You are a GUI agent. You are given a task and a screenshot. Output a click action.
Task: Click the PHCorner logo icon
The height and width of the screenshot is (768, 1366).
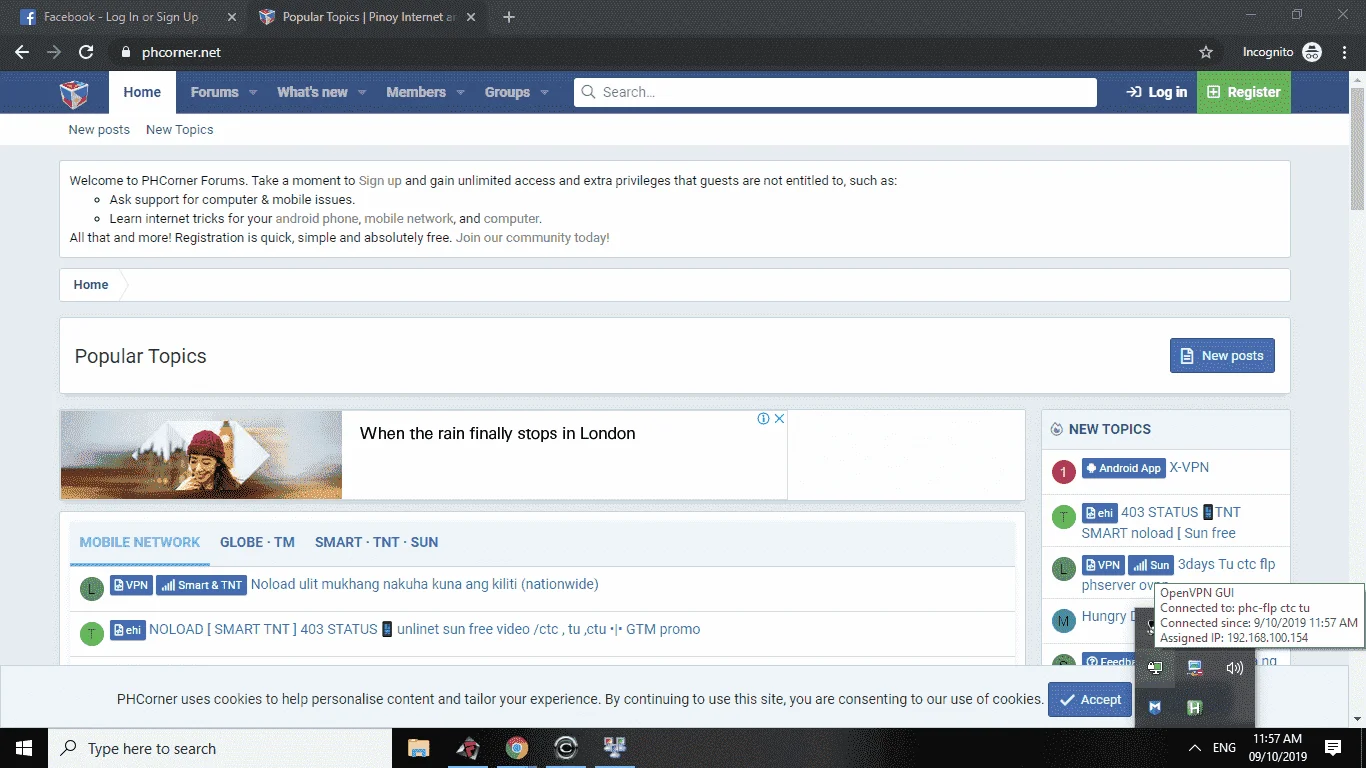(74, 93)
